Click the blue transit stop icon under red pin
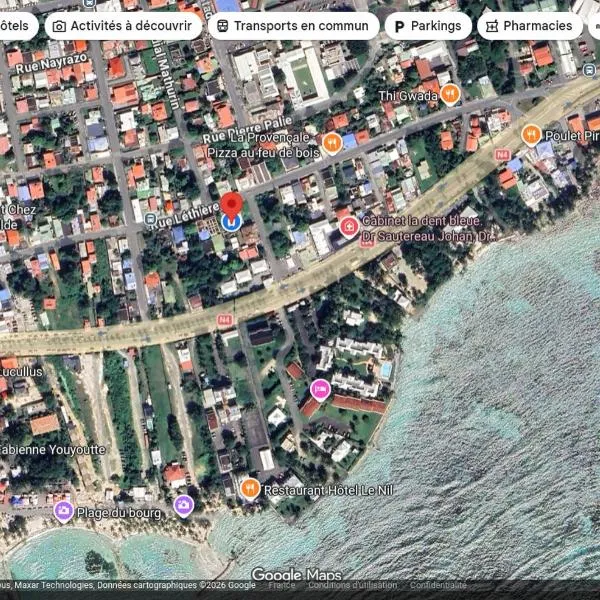This screenshot has height=600, width=600. point(232,223)
